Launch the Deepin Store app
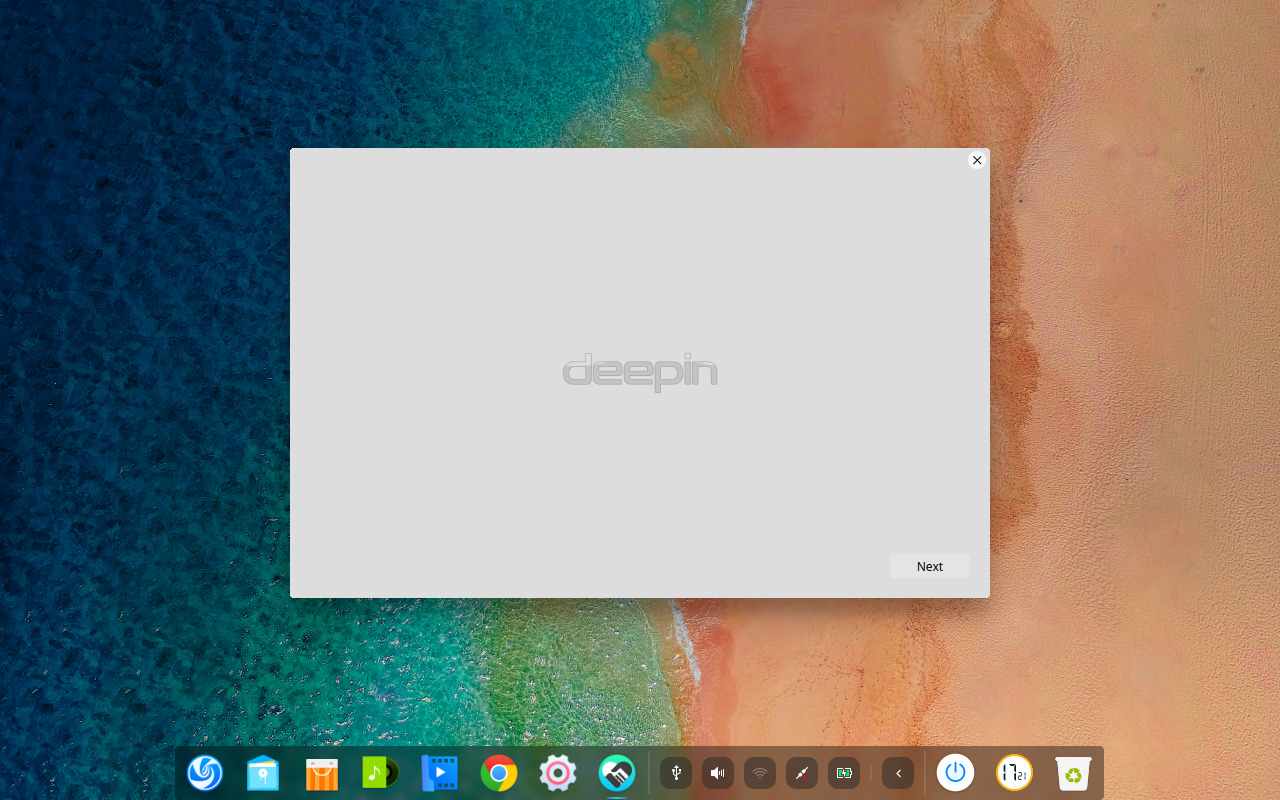This screenshot has height=800, width=1280. pos(321,773)
